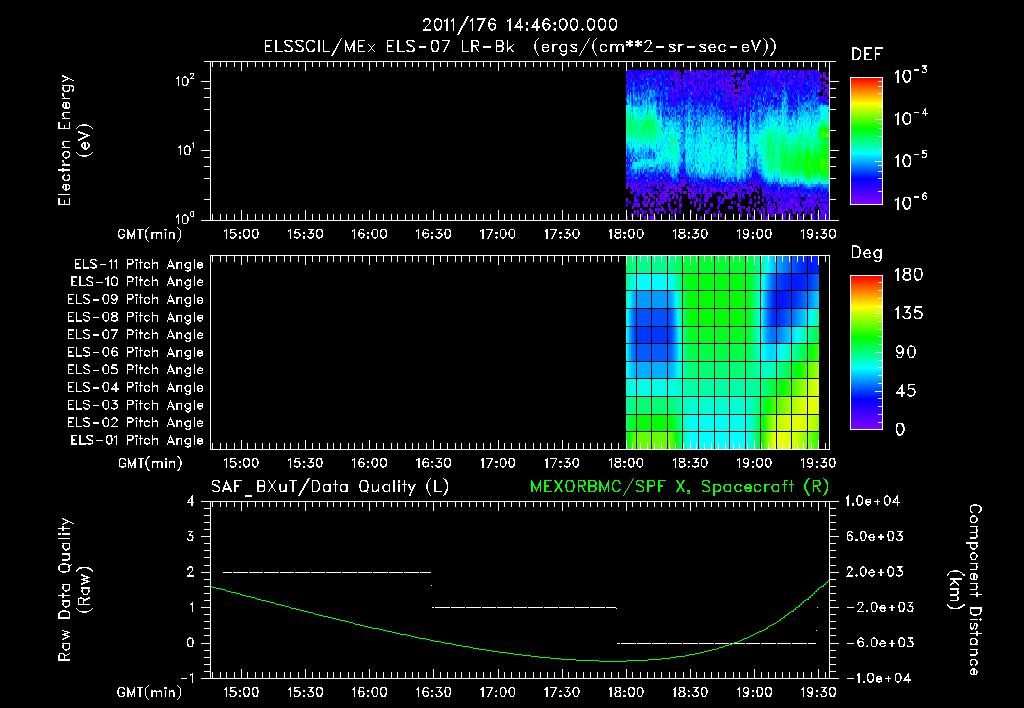1024x708 pixels.
Task: Click the ELS-04 Pitch Angle row label
Action: click(x=135, y=388)
